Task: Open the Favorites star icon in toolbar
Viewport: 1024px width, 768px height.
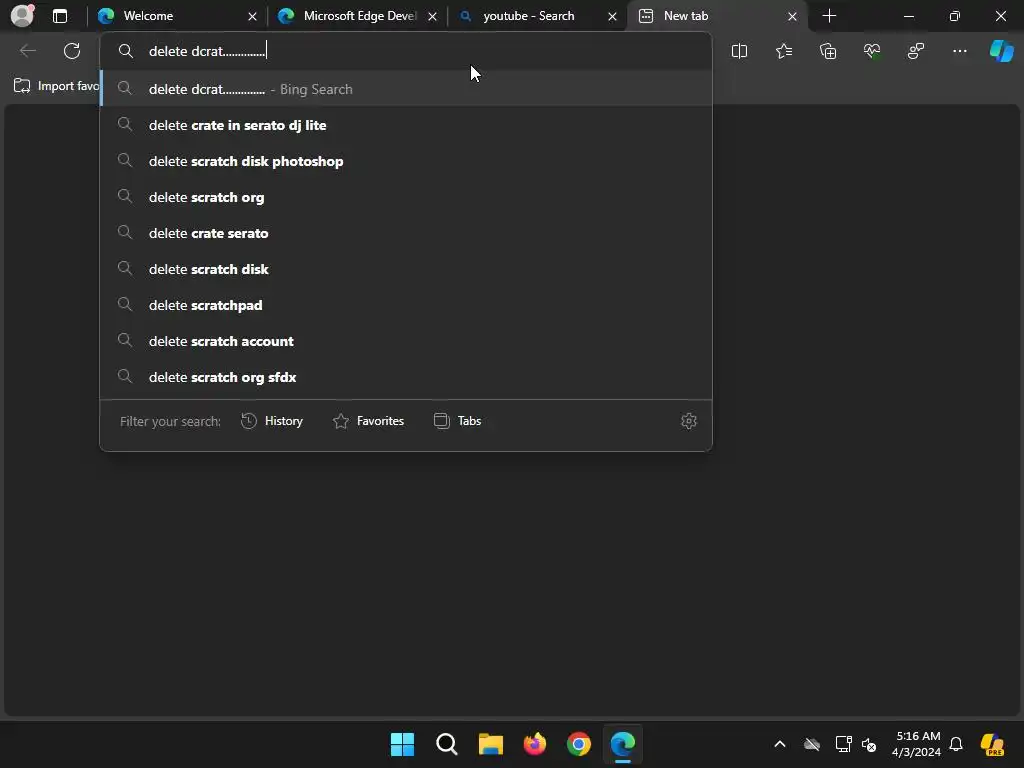Action: tap(784, 51)
